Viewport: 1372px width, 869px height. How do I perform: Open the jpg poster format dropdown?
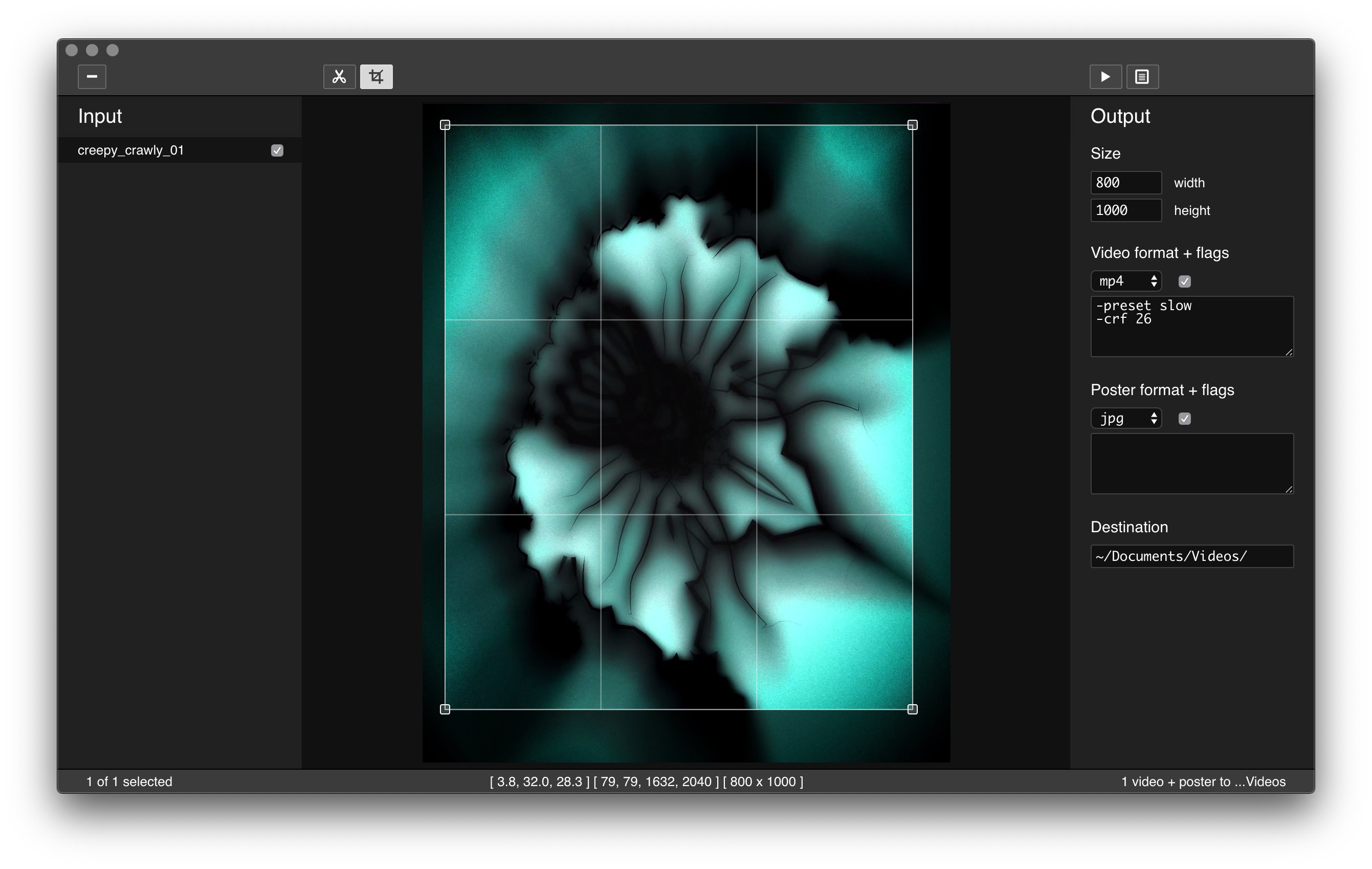1125,419
